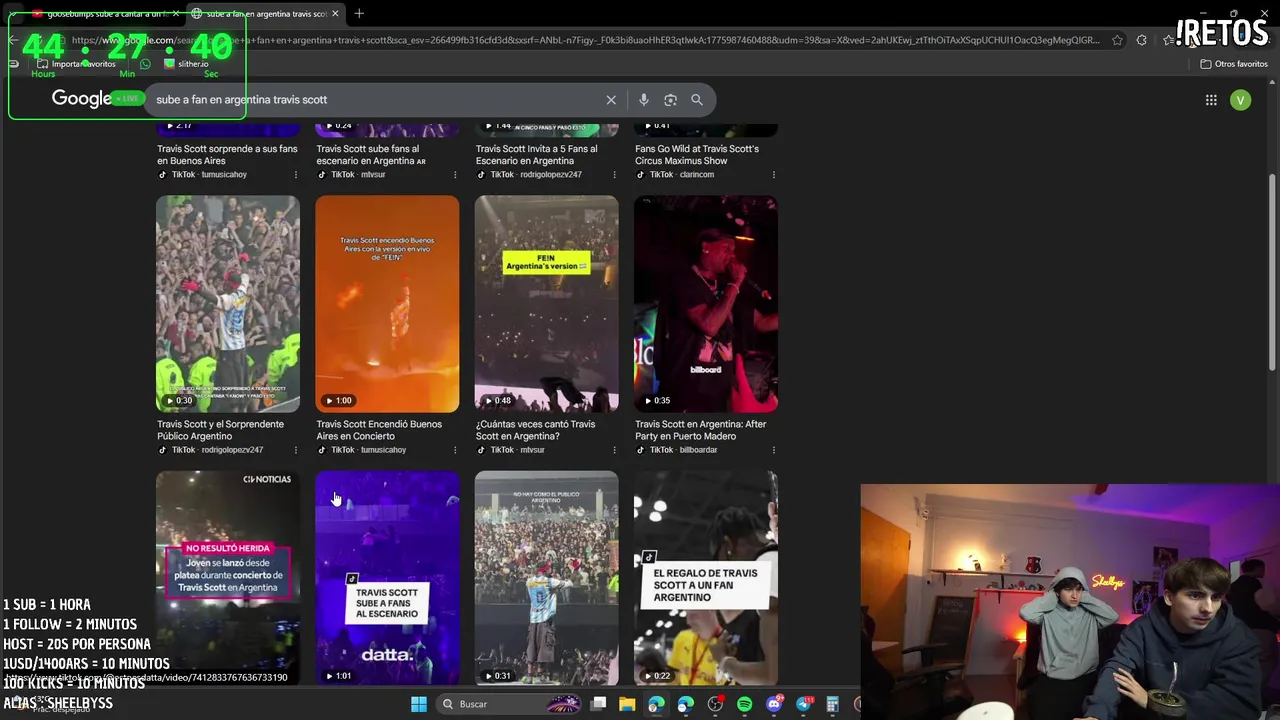
Task: Open Spotify from the taskbar
Action: [x=744, y=704]
